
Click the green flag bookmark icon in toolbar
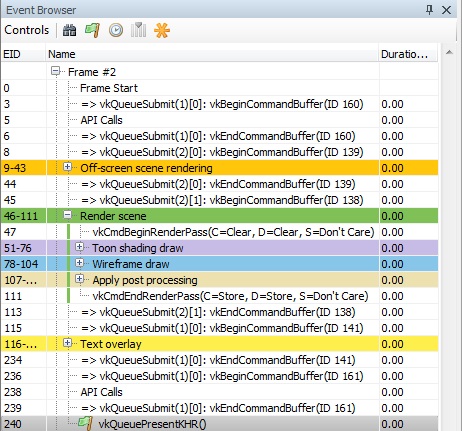[92, 30]
